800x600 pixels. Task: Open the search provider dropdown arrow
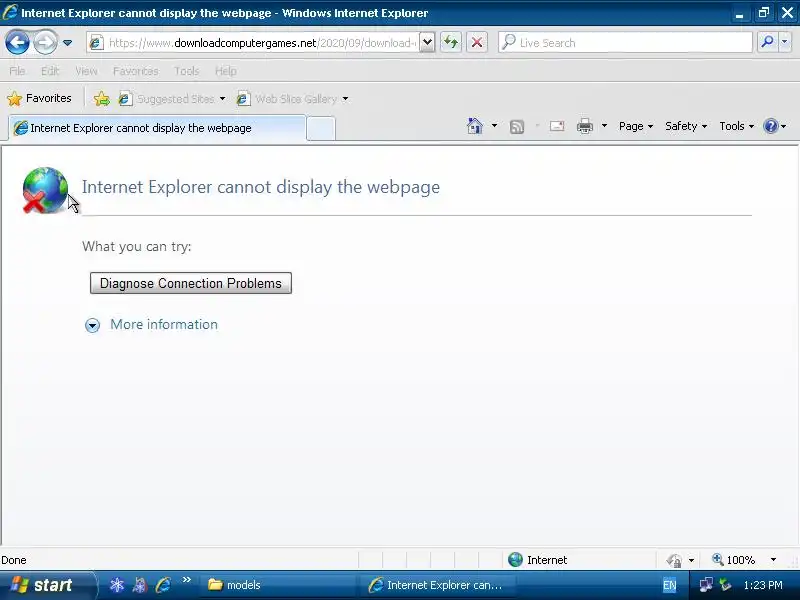pyautogui.click(x=785, y=42)
